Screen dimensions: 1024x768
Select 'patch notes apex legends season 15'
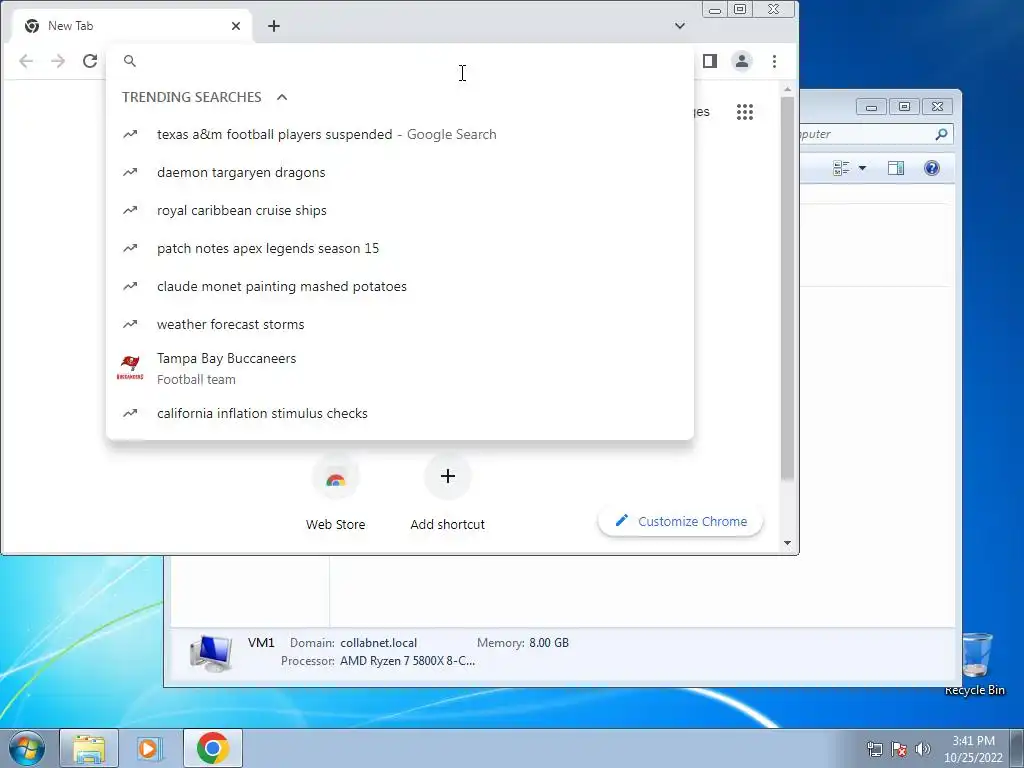pos(400,248)
